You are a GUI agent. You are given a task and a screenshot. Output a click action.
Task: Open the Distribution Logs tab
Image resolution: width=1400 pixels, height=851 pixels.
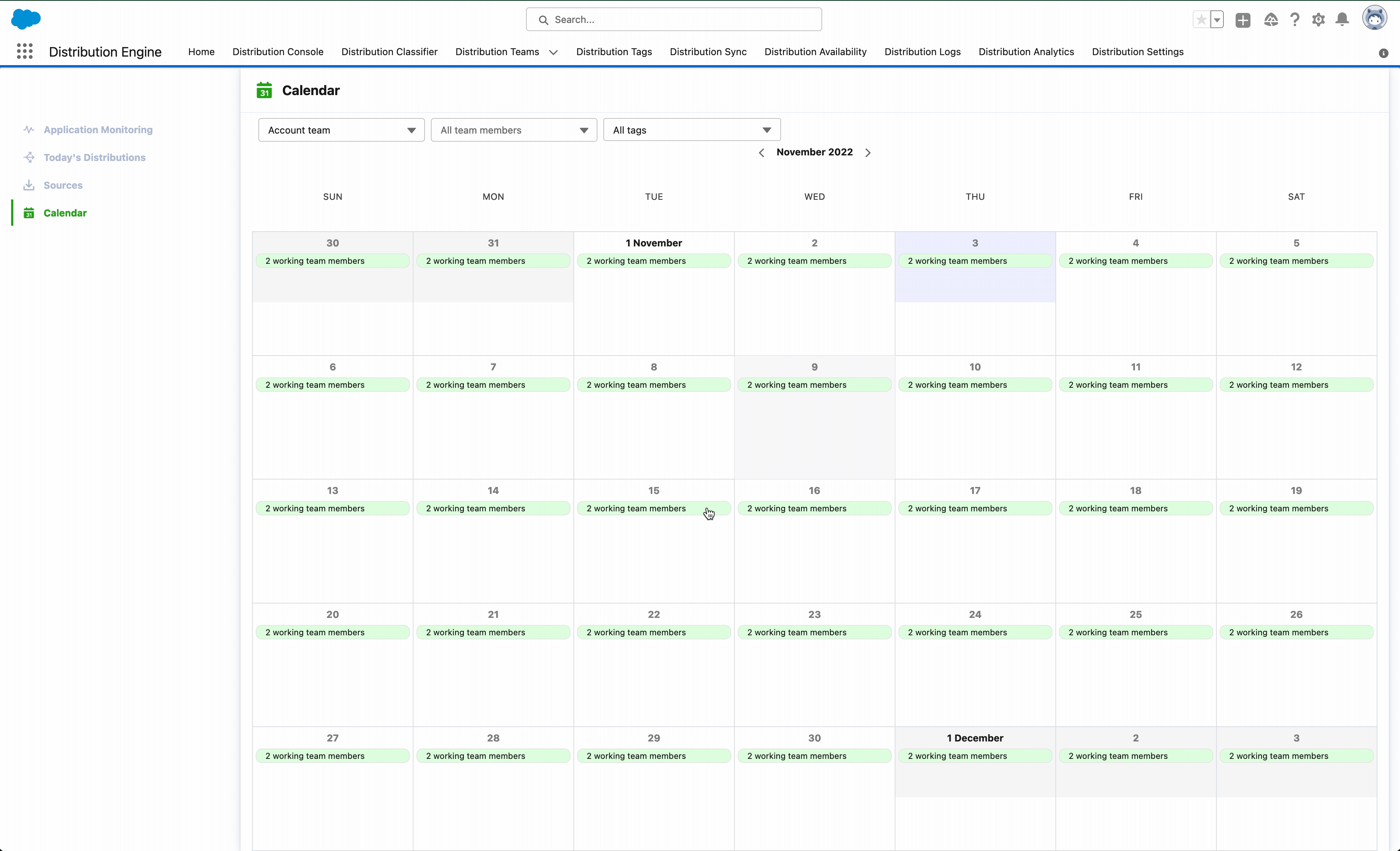[922, 52]
